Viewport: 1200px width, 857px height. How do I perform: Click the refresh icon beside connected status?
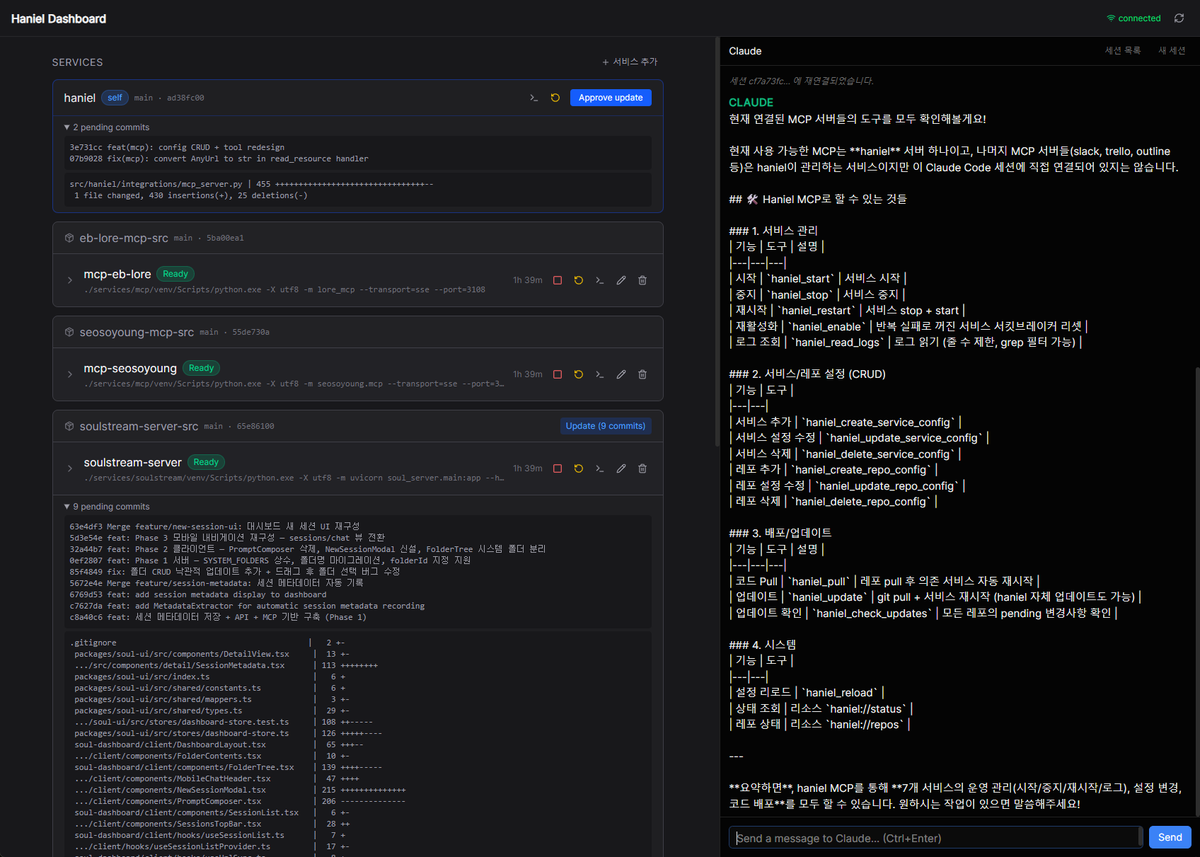(x=1181, y=18)
